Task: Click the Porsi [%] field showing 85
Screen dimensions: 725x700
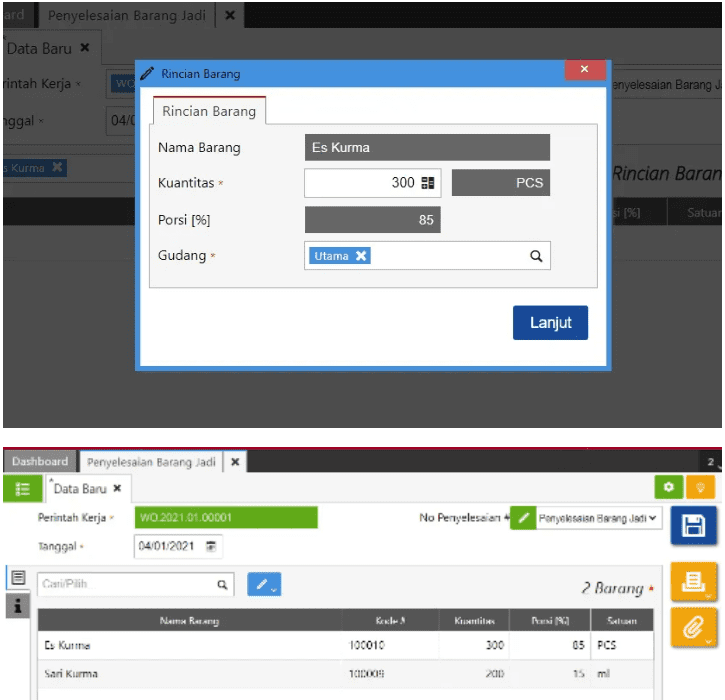Action: coord(373,220)
